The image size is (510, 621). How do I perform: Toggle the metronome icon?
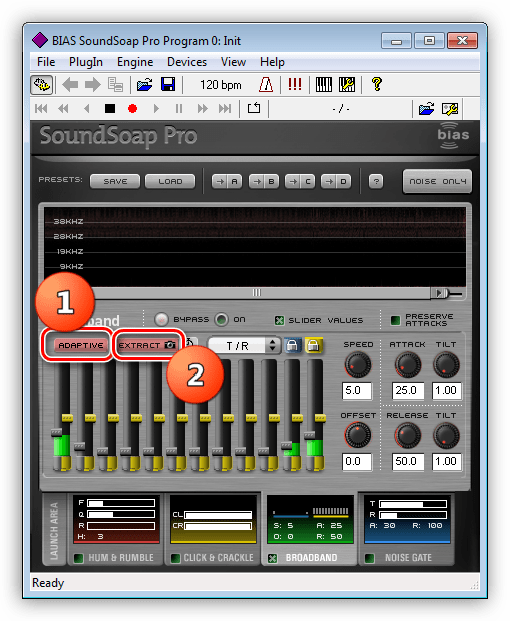(x=266, y=85)
